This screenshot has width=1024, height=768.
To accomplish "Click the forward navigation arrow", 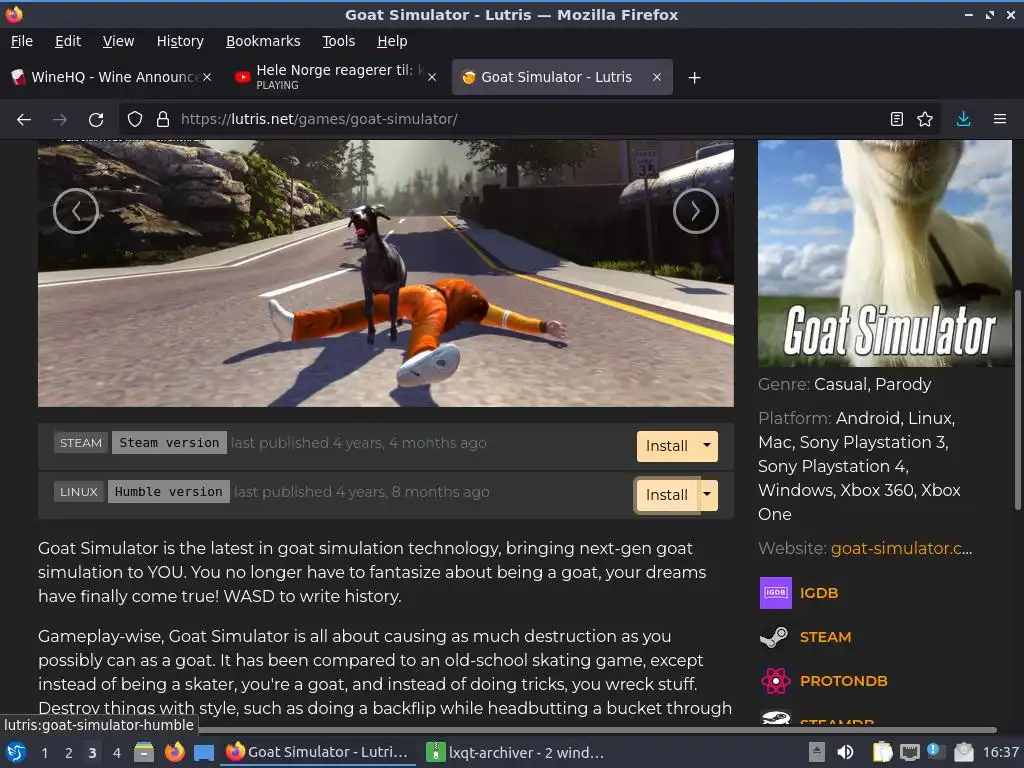I will 59,120.
